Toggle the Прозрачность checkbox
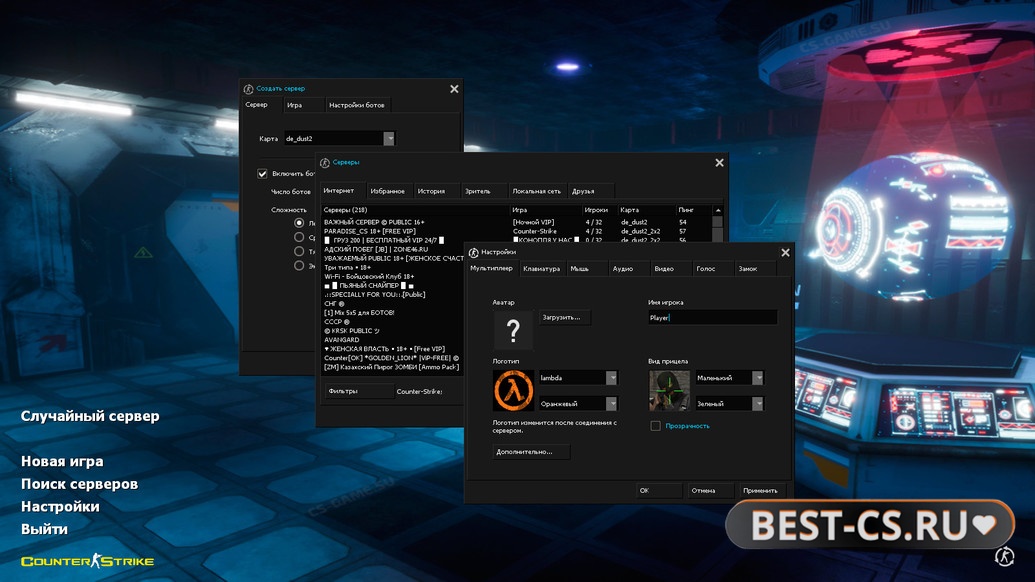This screenshot has height=582, width=1035. pyautogui.click(x=655, y=426)
